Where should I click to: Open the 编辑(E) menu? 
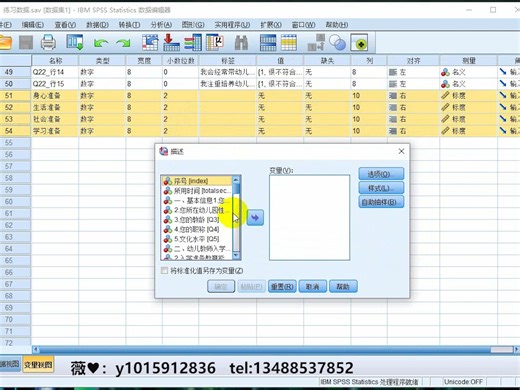(x=33, y=25)
